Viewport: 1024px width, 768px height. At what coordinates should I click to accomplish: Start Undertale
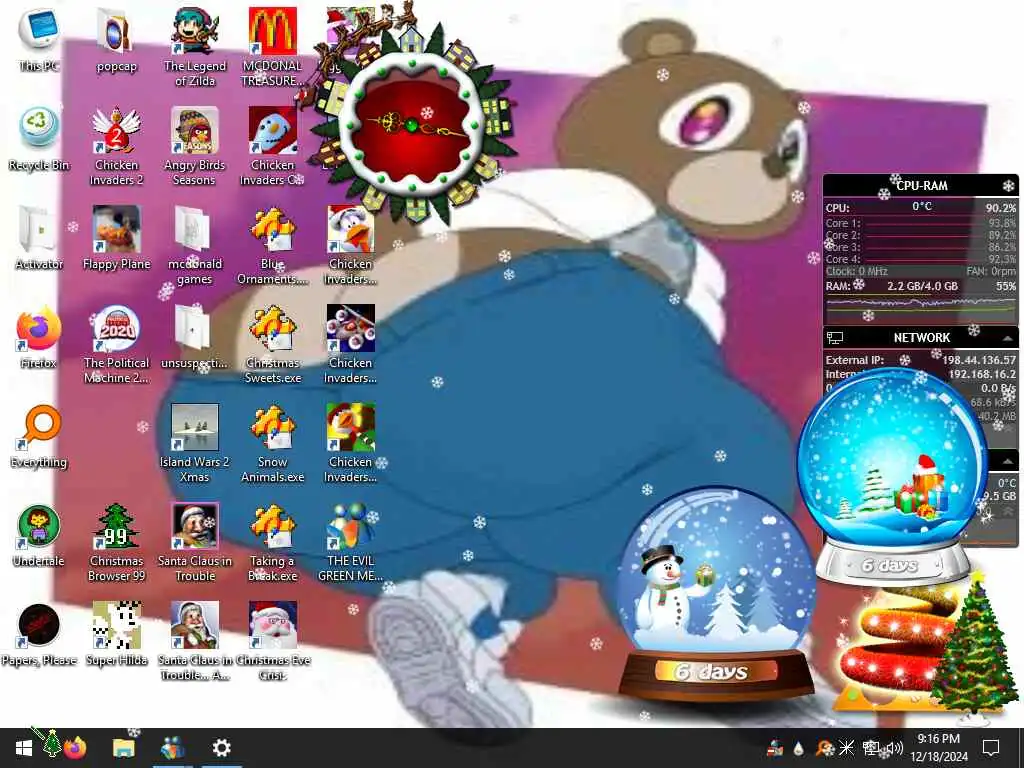(x=39, y=536)
